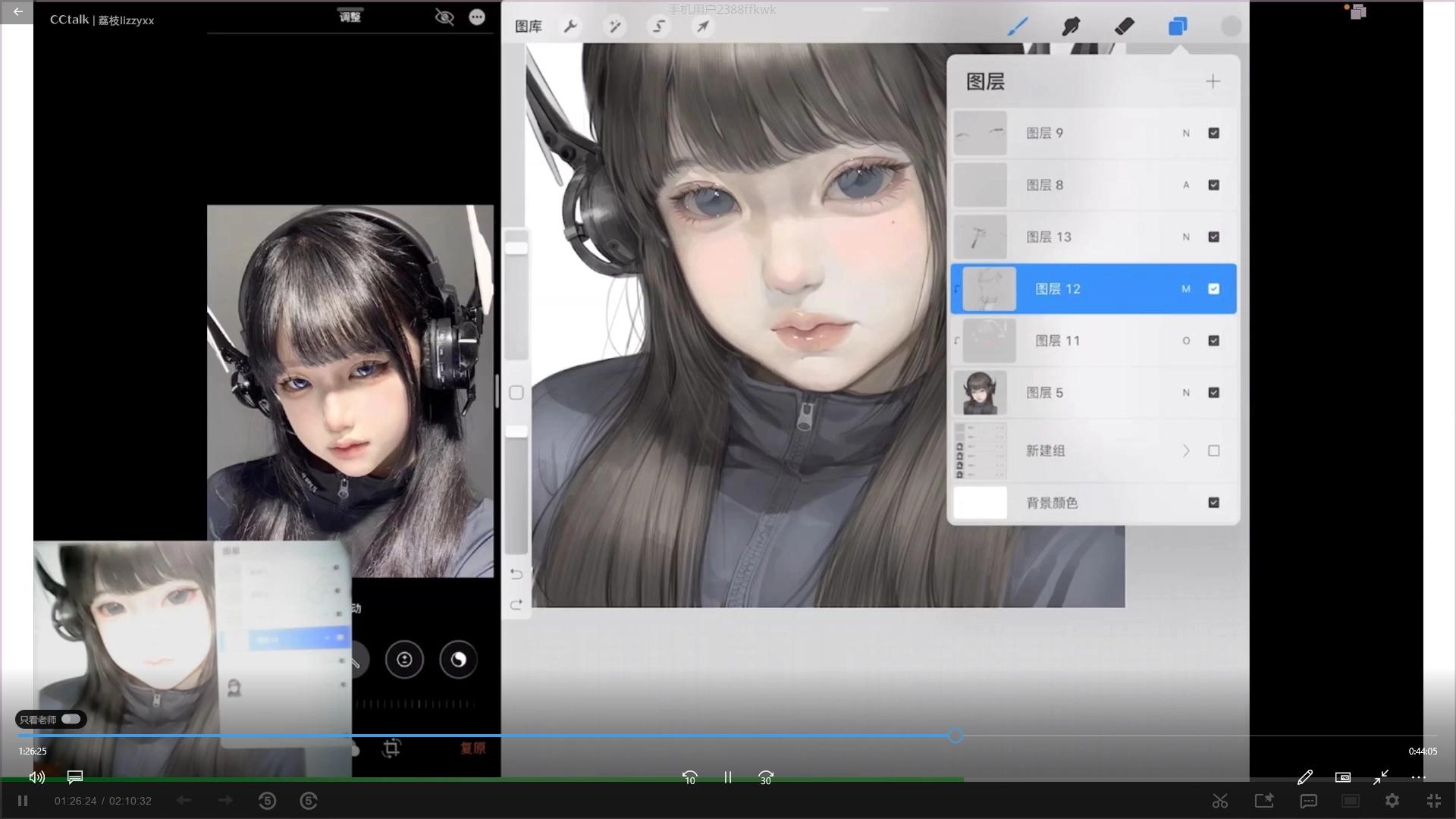Click the Procreate undo arrow

pyautogui.click(x=516, y=574)
